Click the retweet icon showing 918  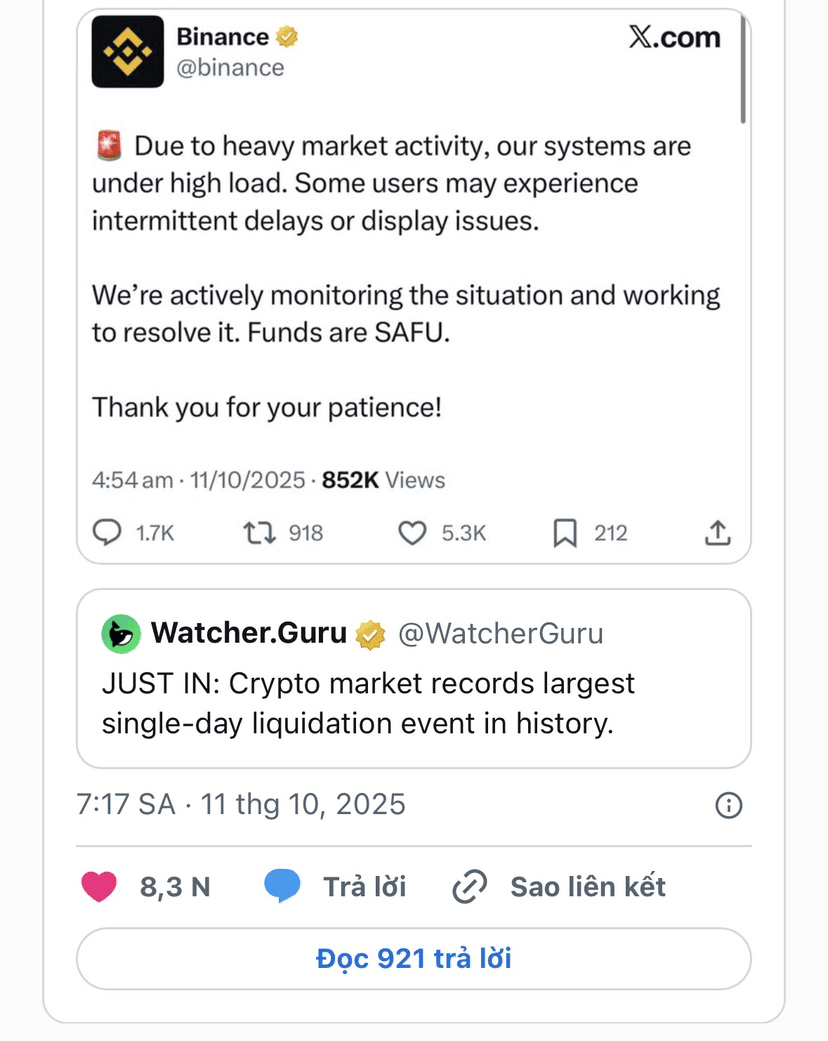click(259, 533)
